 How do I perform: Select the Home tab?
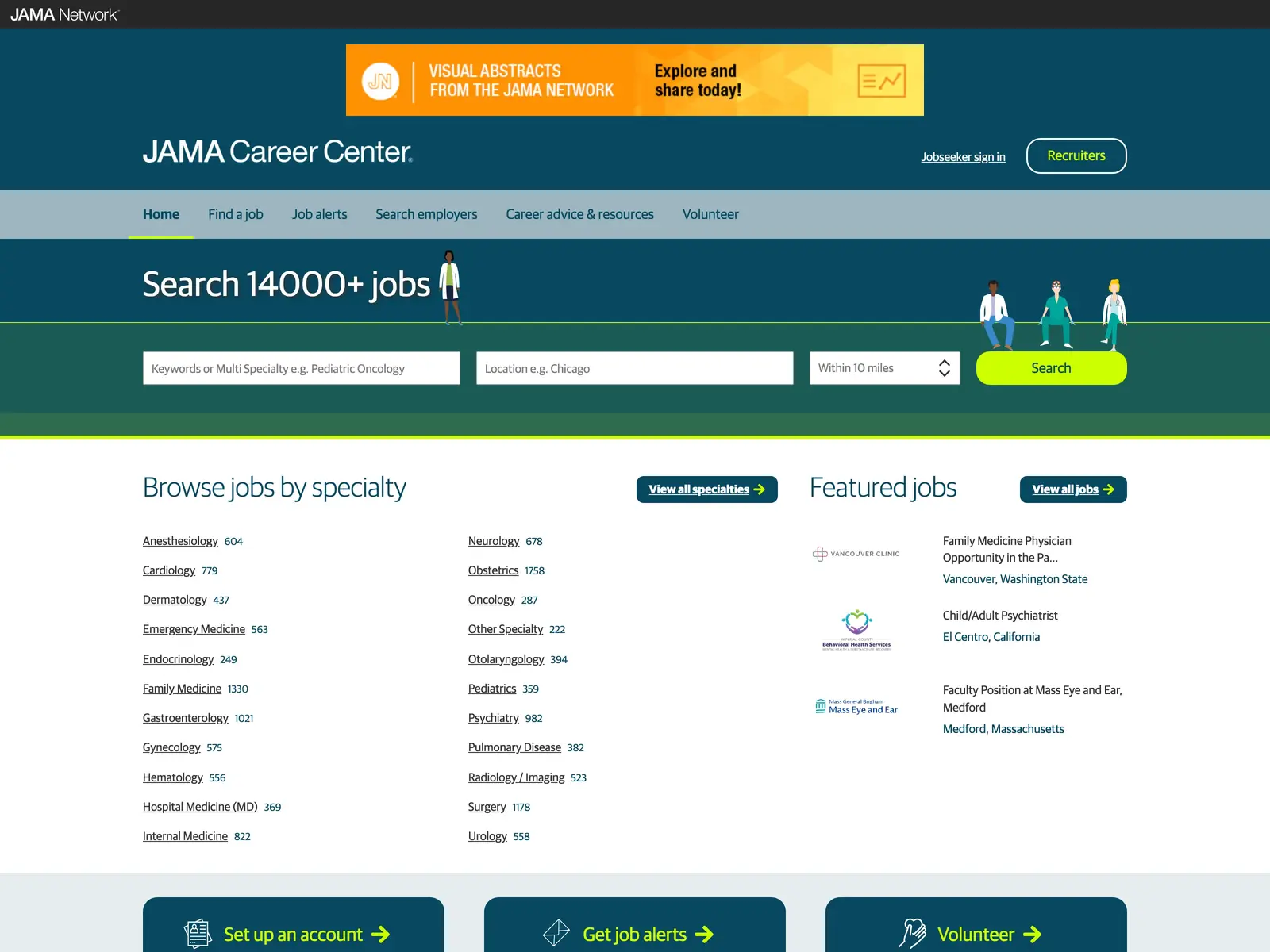pyautogui.click(x=161, y=214)
